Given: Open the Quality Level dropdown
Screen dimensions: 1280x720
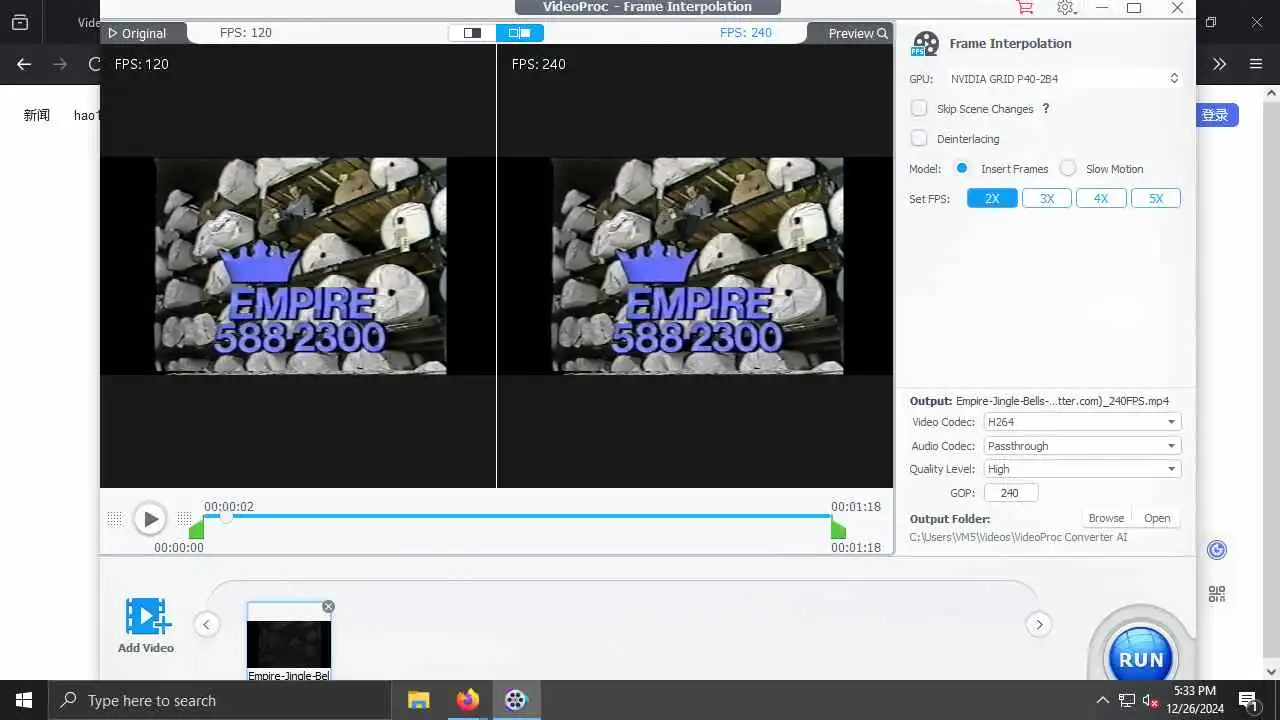Looking at the screenshot, I should click(1082, 469).
